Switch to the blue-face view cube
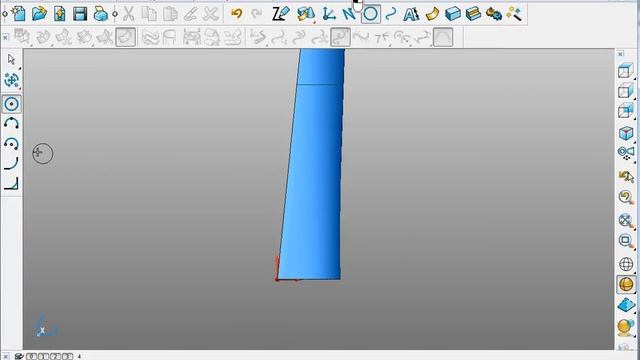 (626, 111)
